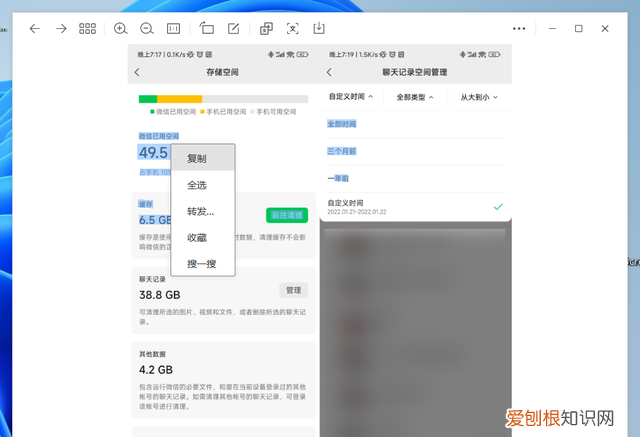Click the 聊天记录 label
This screenshot has height=437, width=640.
pyautogui.click(x=152, y=279)
